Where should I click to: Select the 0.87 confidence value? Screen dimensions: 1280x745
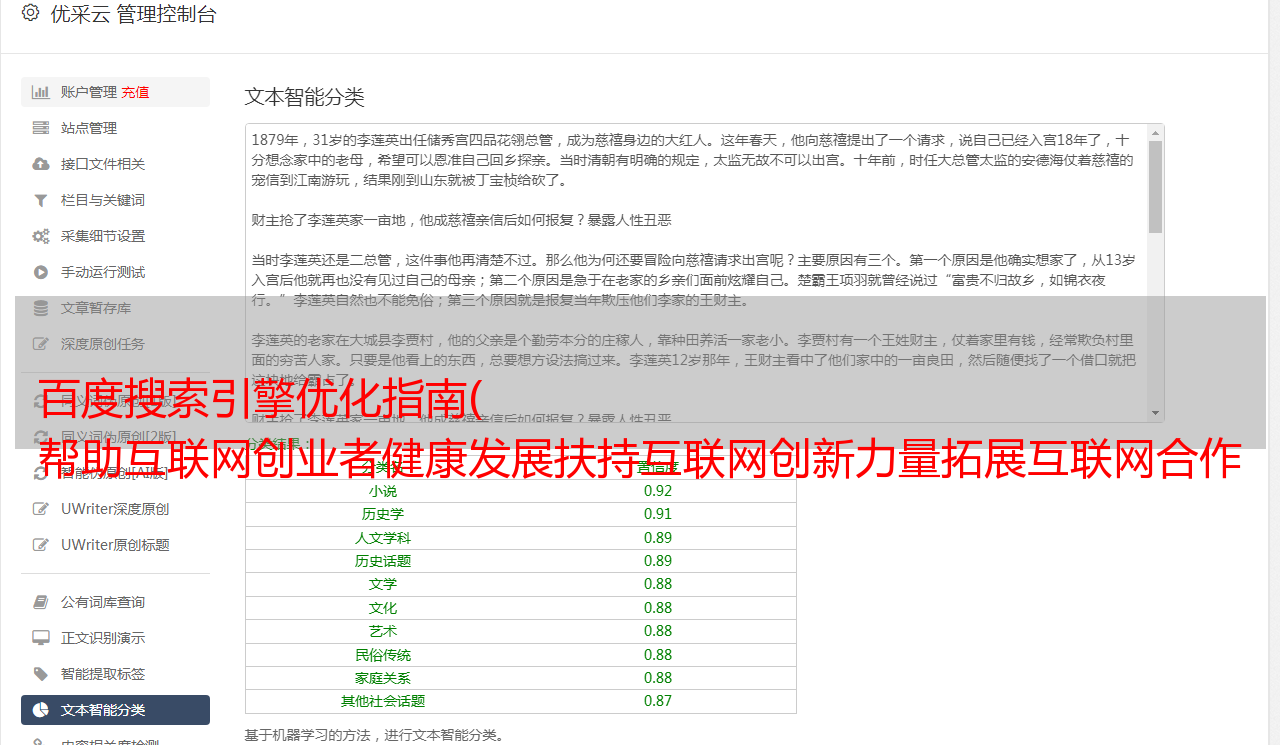click(x=658, y=701)
